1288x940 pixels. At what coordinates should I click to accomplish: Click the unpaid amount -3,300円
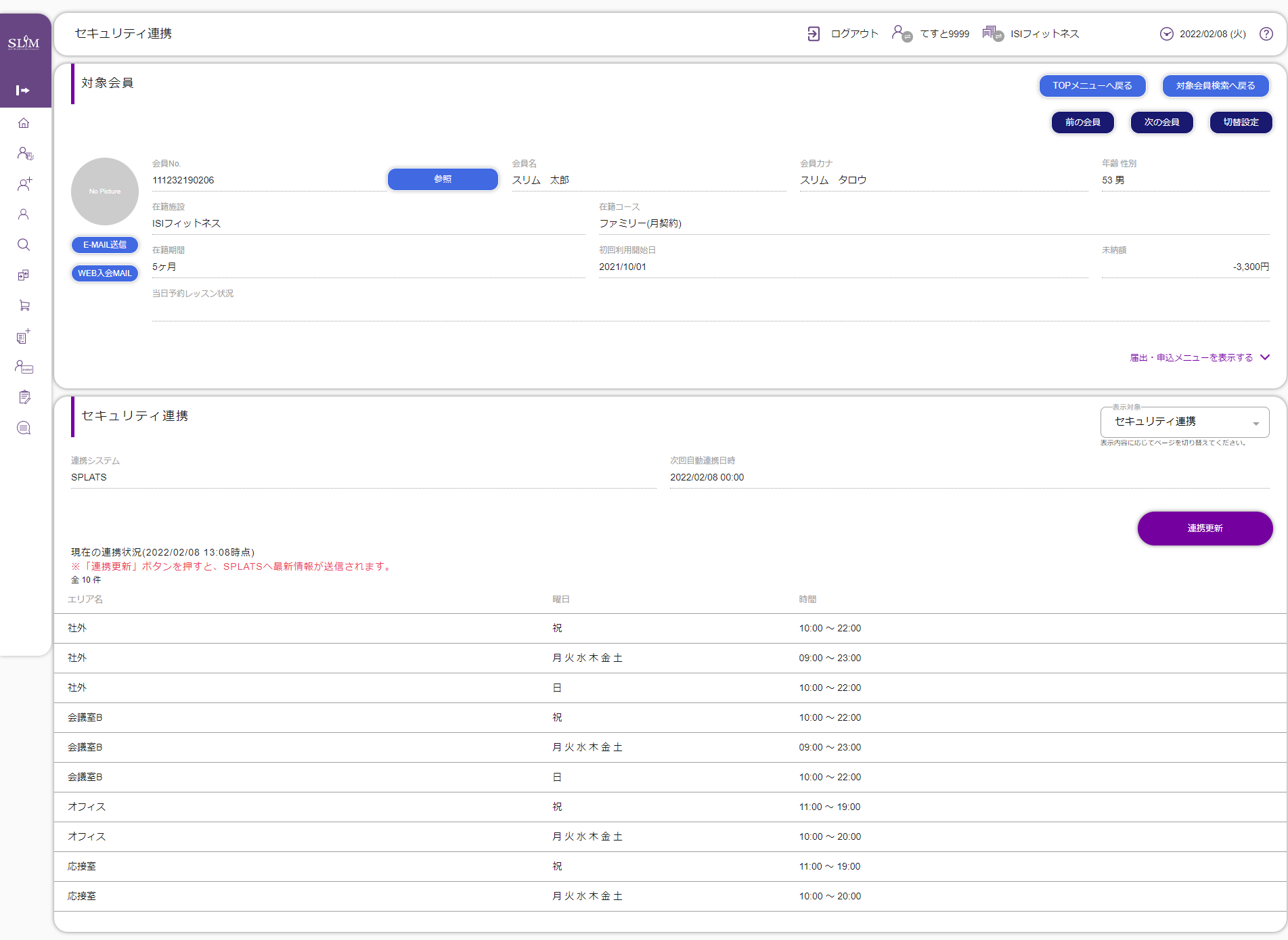(x=1251, y=267)
